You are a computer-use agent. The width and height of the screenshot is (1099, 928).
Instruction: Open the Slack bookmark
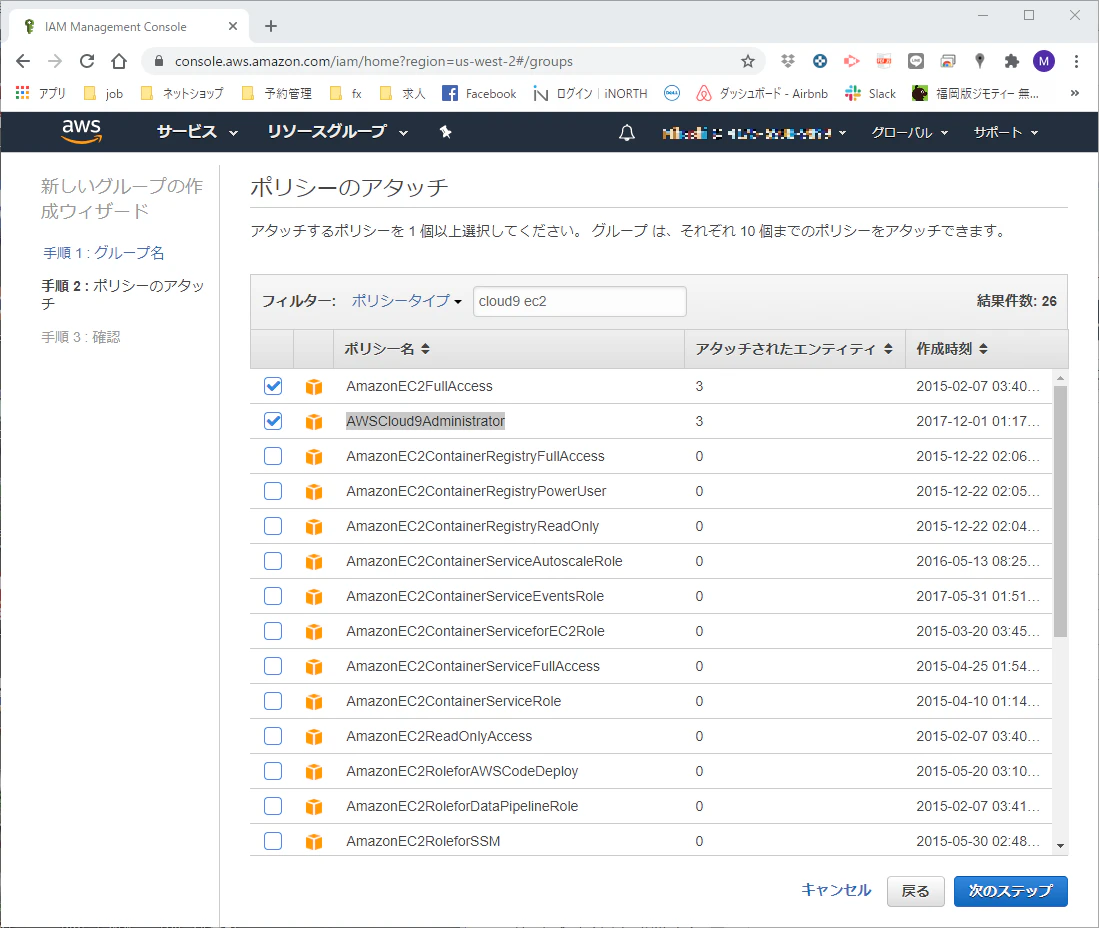pos(871,93)
